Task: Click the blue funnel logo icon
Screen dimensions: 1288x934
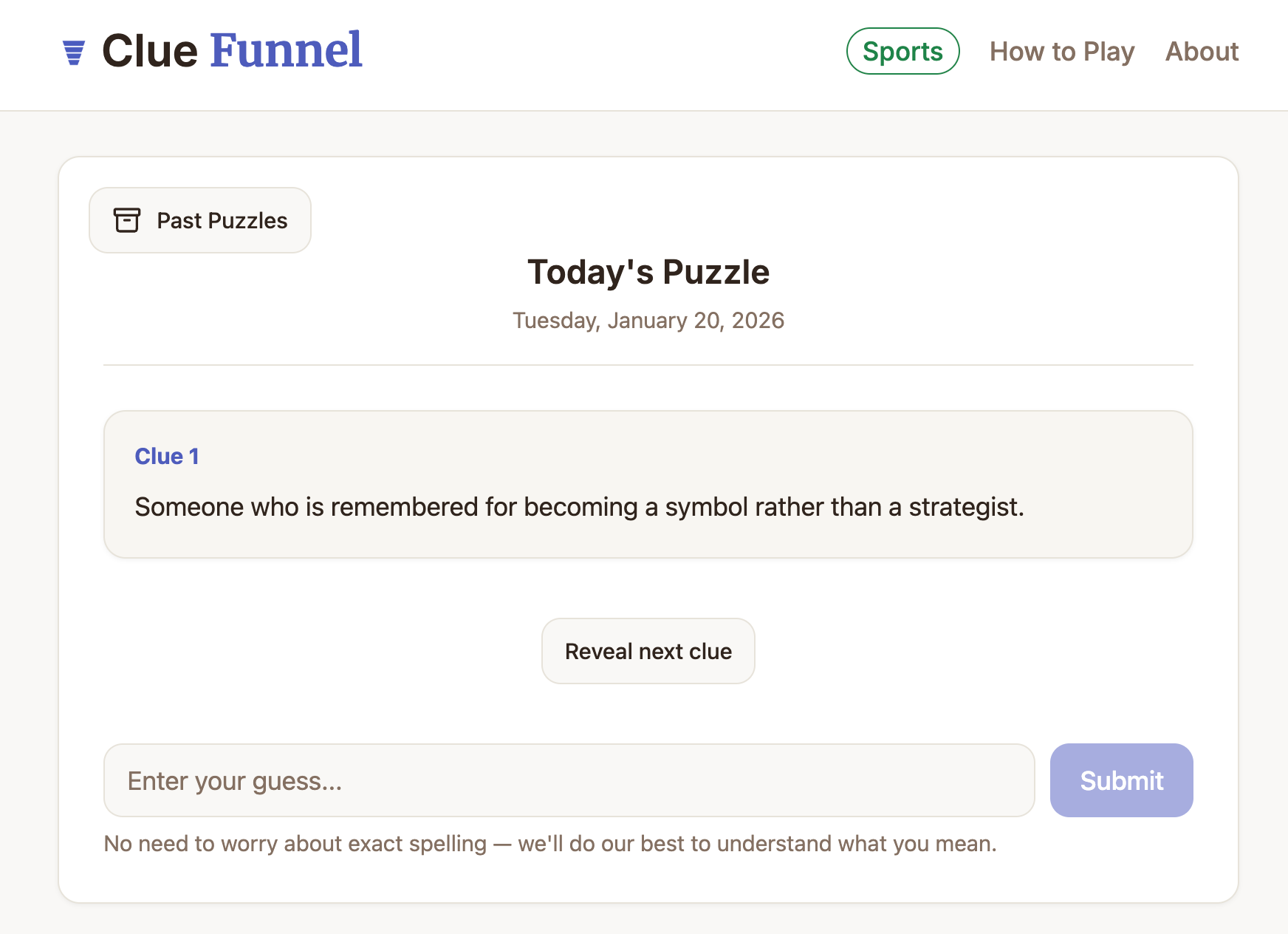Action: tap(74, 52)
